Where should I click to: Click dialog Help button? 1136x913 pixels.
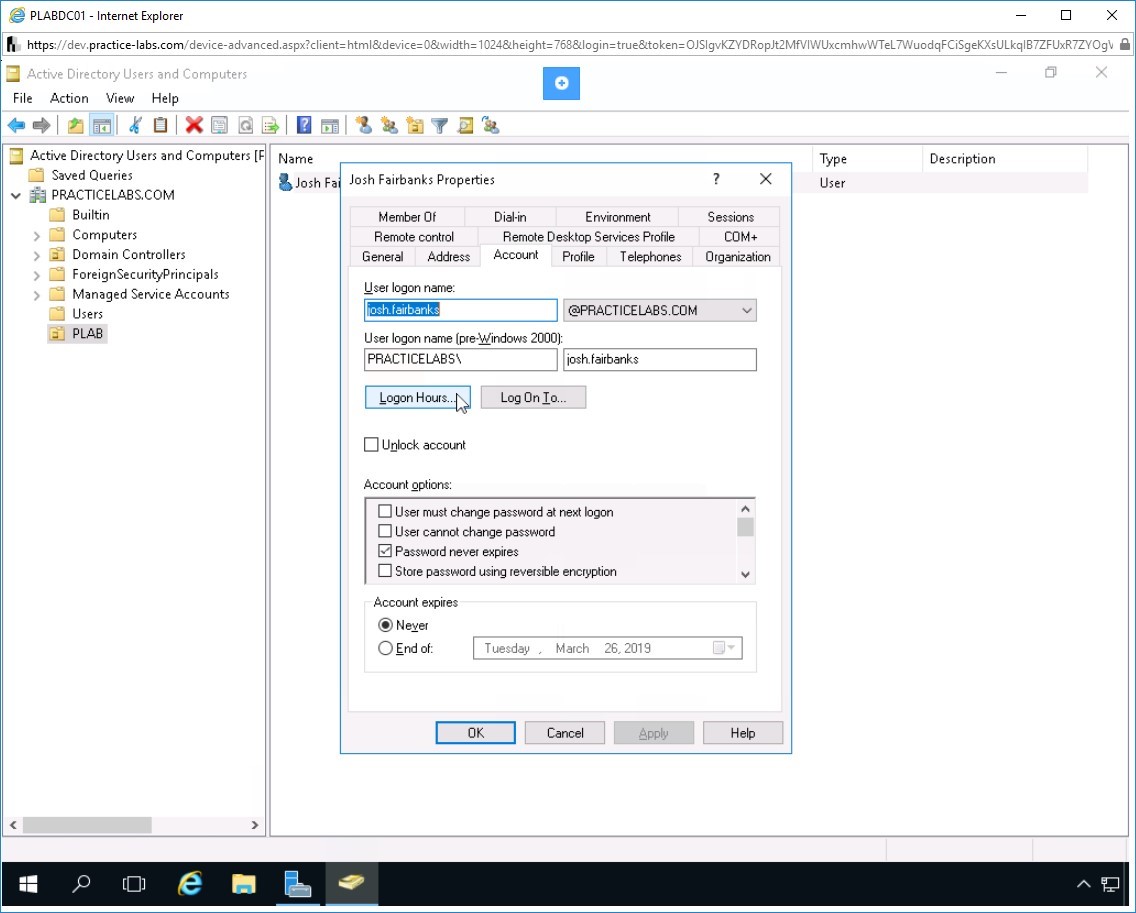tap(743, 733)
